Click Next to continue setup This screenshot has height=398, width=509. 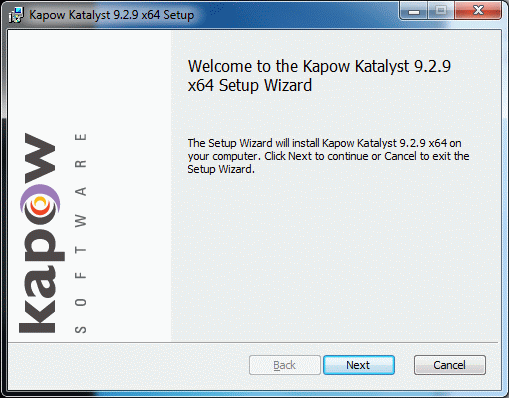tap(359, 365)
